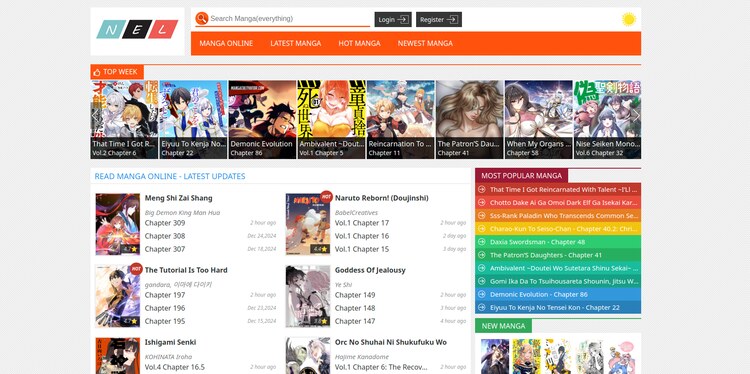Click the NEL site logo

coord(137,29)
